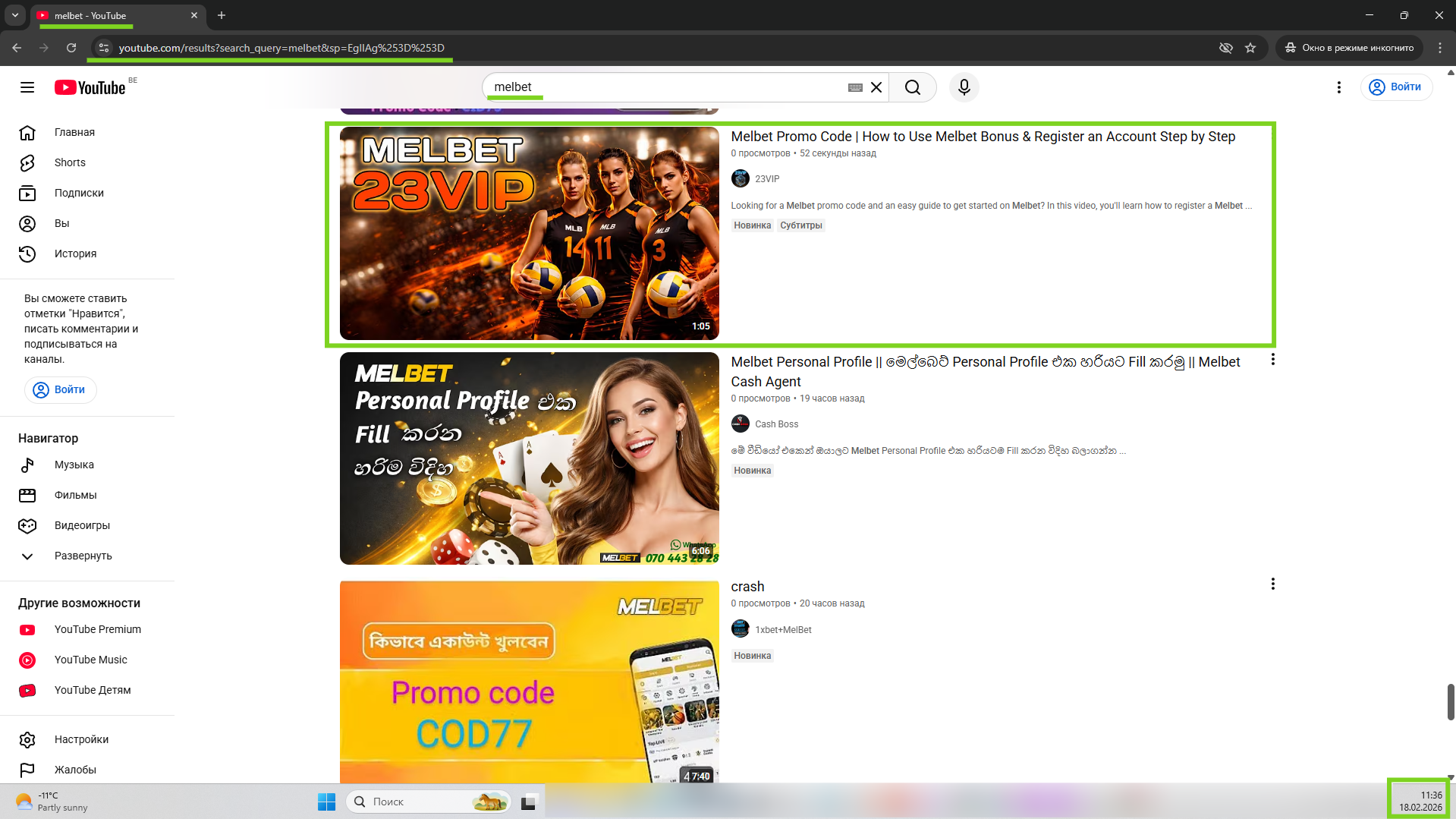Click the sidebar Войти sign-in button
The width and height of the screenshot is (1456, 819).
(61, 389)
